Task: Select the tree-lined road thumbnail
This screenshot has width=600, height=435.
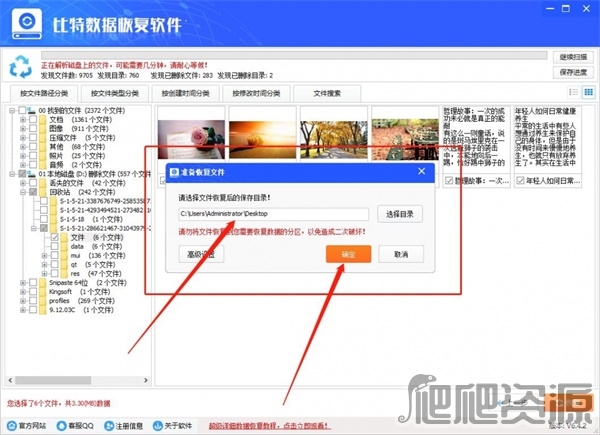Action: click(x=334, y=140)
